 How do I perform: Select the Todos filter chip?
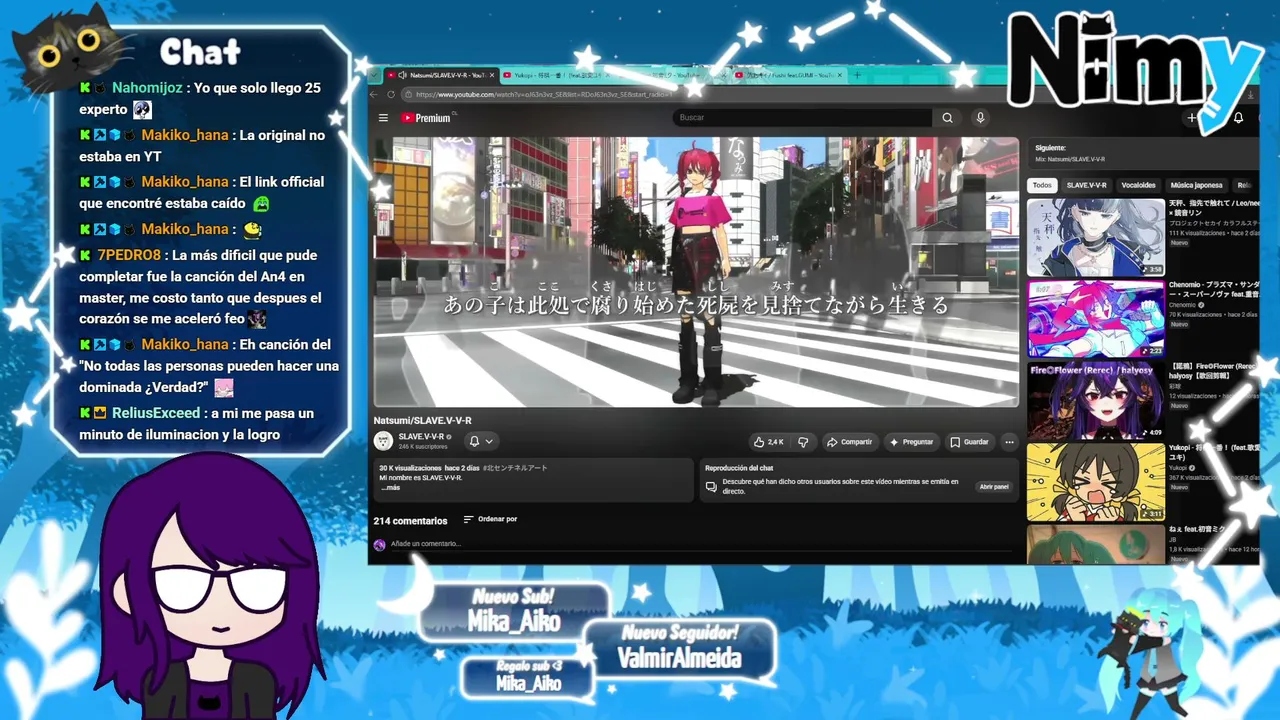tap(1042, 185)
